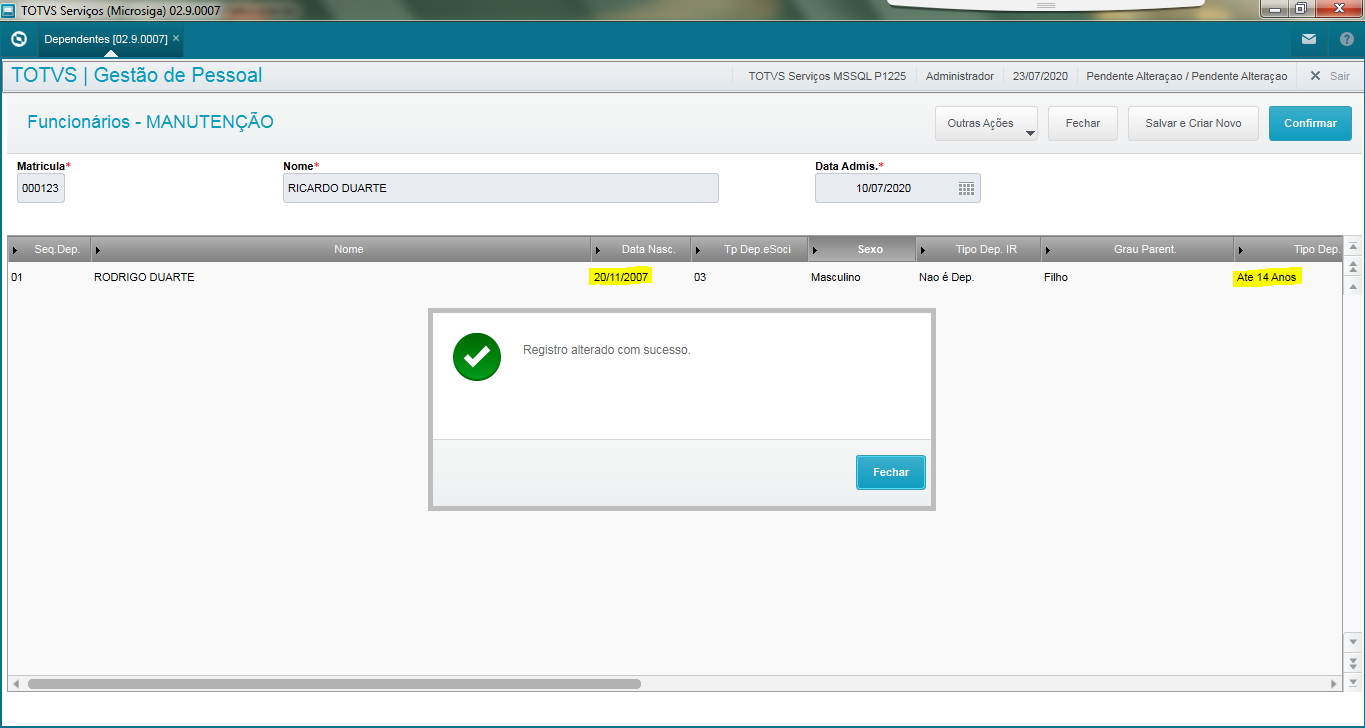This screenshot has height=728, width=1365.
Task: Click the Fechar button in the toolbar
Action: pos(1083,123)
